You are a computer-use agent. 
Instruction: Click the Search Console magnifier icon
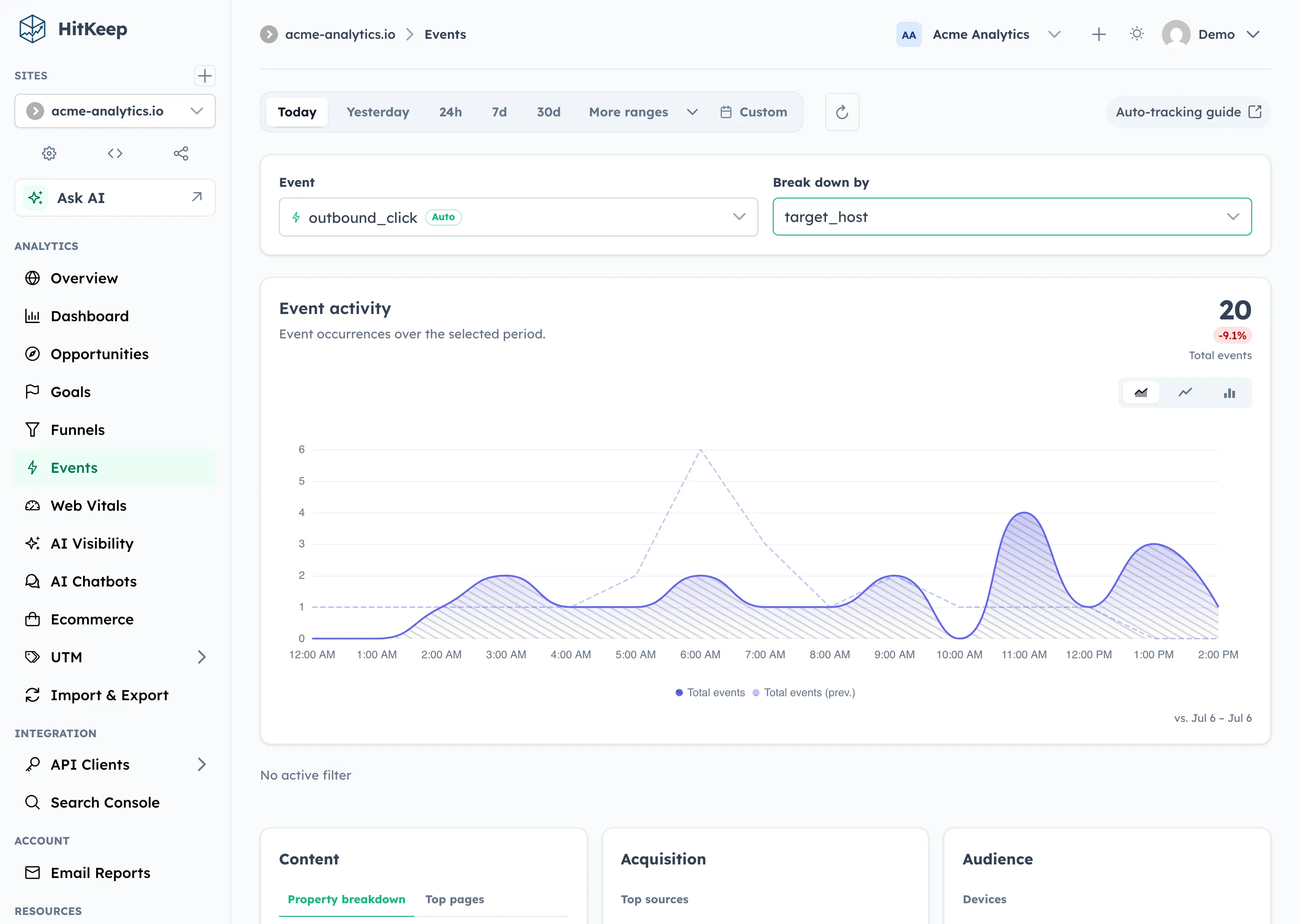point(32,802)
